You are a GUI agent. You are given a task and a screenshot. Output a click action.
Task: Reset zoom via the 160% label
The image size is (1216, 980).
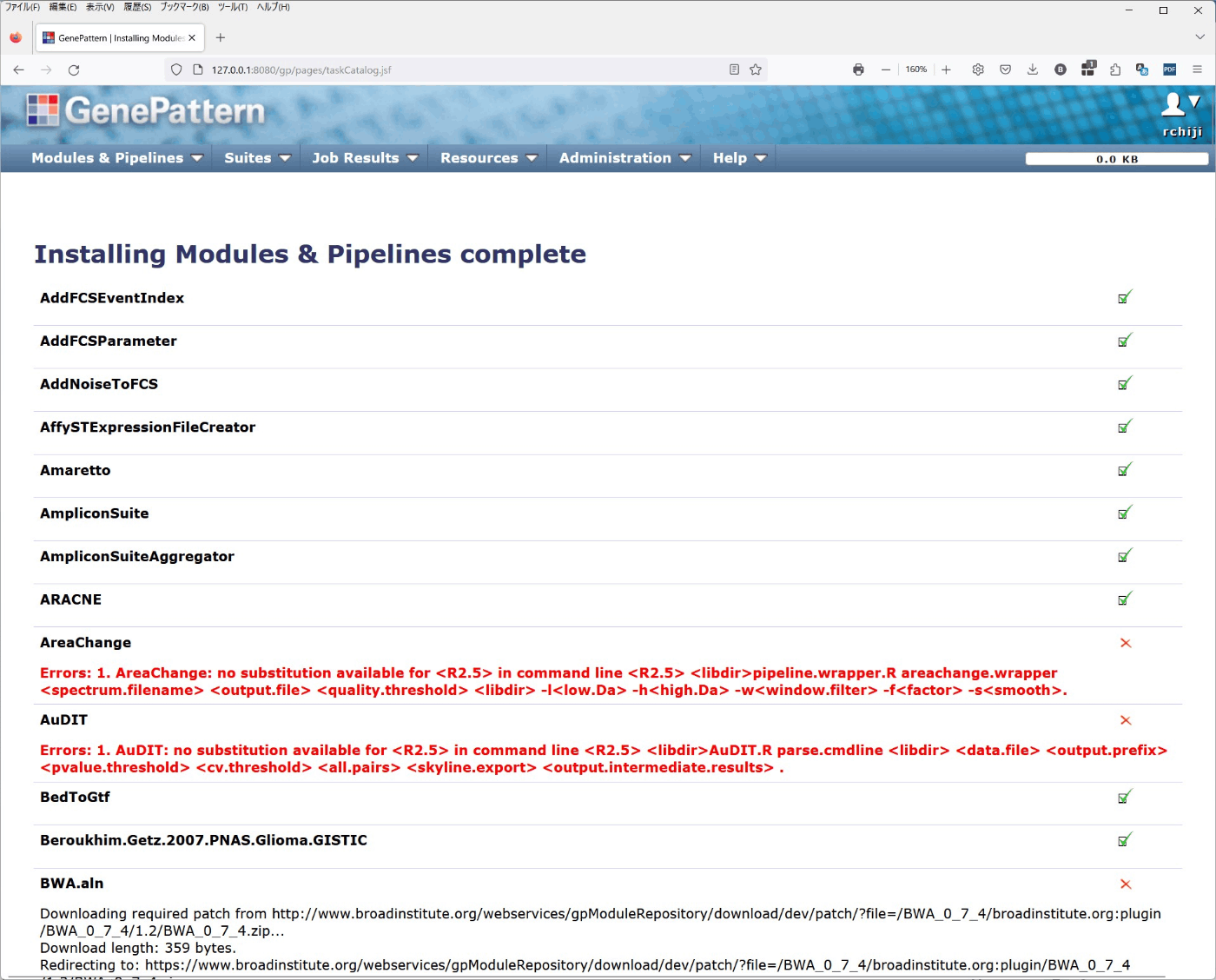point(915,70)
